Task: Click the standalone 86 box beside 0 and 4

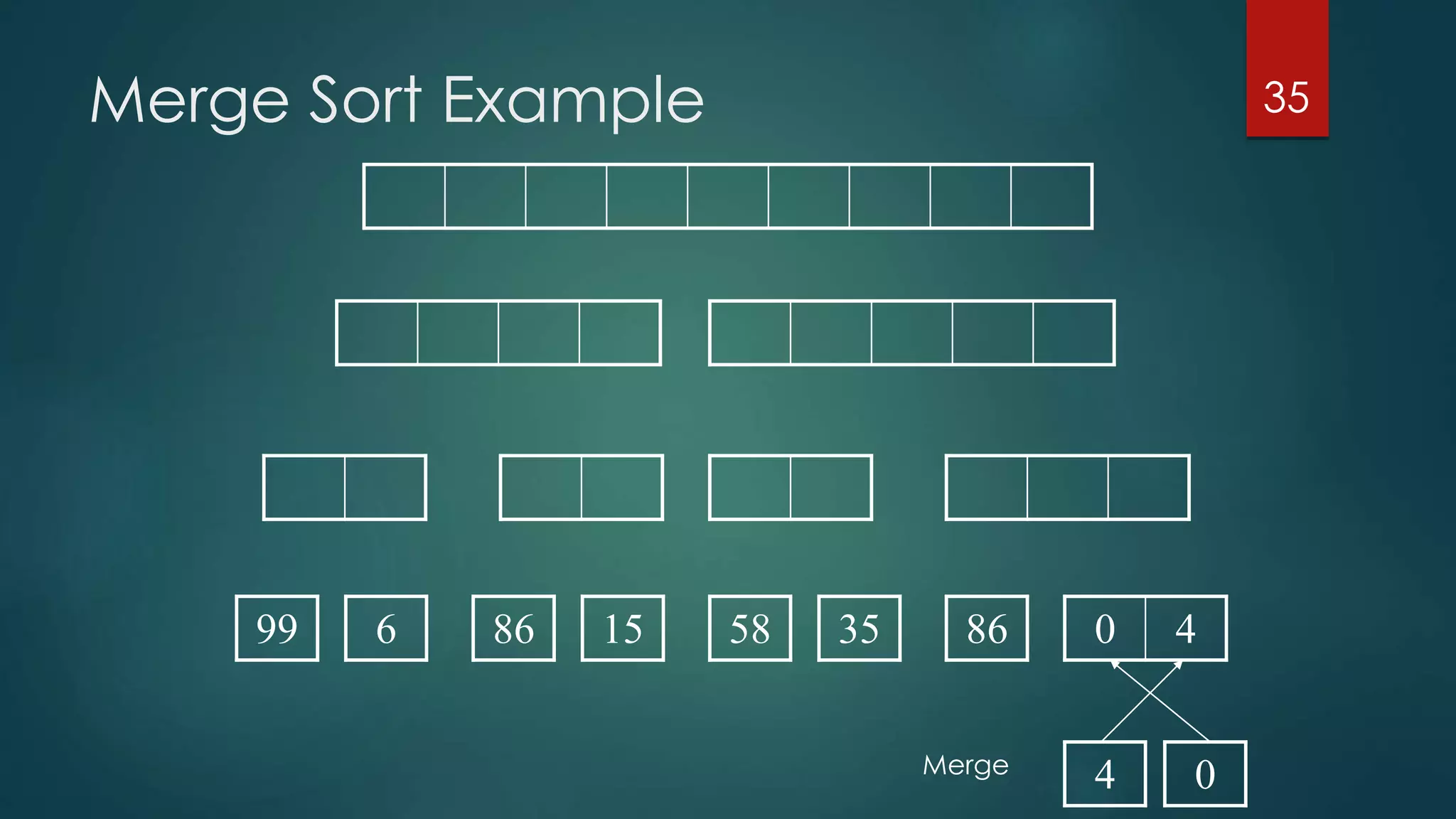Action: pyautogui.click(x=987, y=628)
